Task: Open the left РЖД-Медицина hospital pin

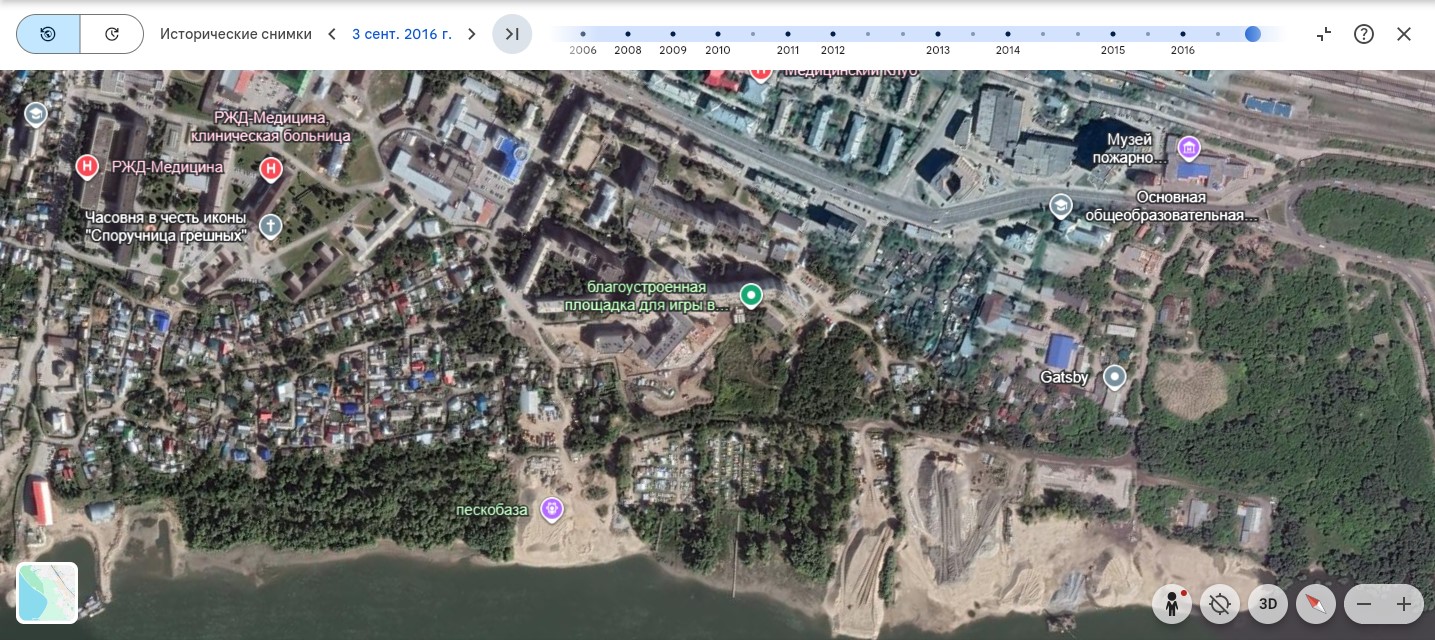Action: 87,168
